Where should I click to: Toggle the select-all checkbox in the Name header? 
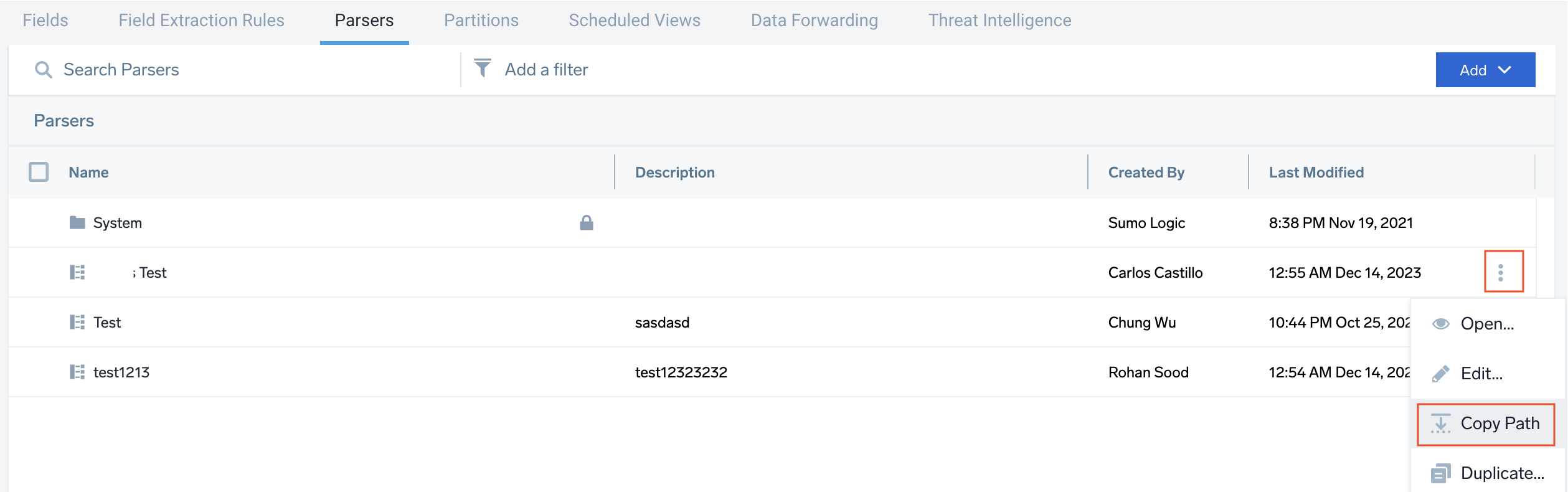pos(39,172)
